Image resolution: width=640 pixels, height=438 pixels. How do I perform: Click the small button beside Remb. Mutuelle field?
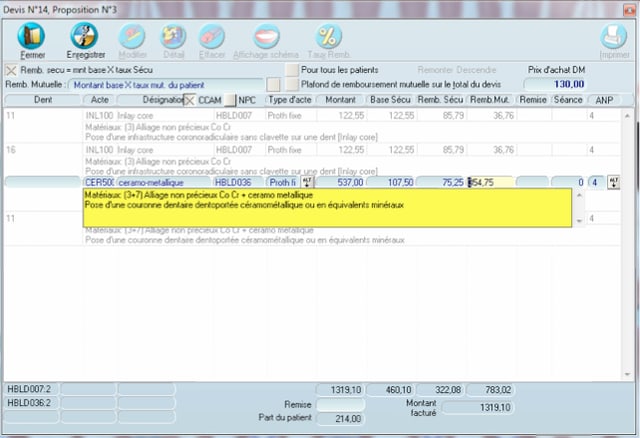[273, 85]
